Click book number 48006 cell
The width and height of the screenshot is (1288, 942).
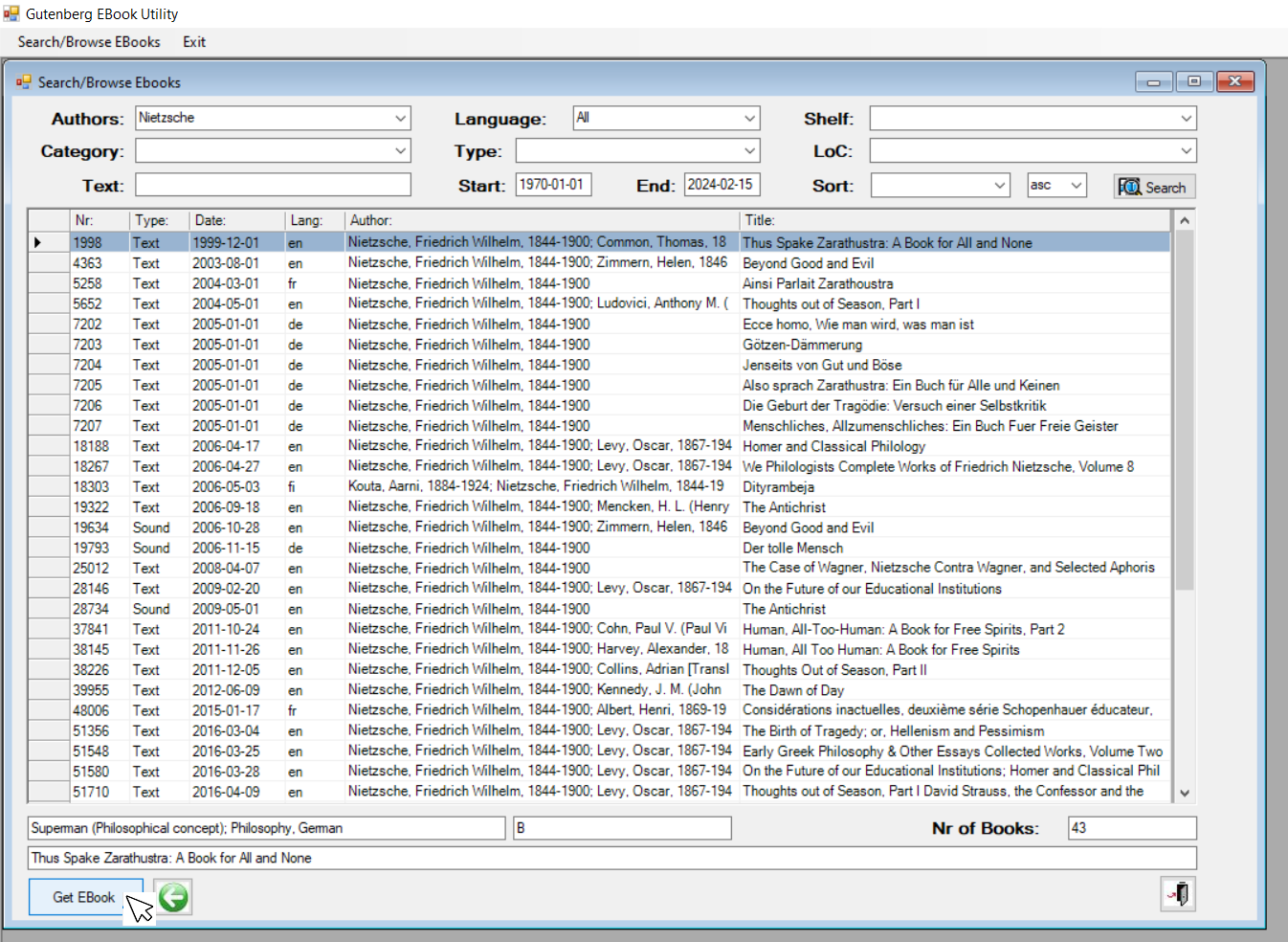[x=100, y=710]
